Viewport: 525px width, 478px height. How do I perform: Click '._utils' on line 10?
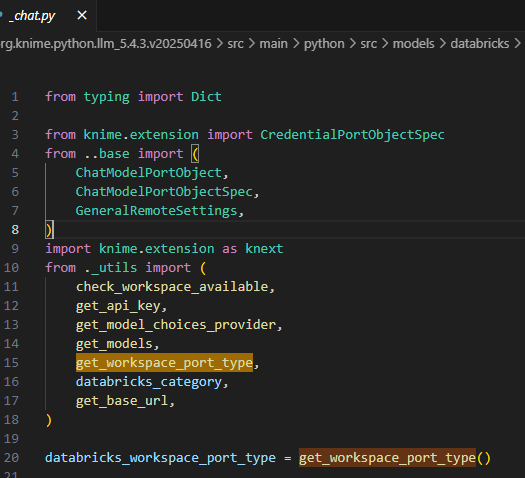[110, 267]
